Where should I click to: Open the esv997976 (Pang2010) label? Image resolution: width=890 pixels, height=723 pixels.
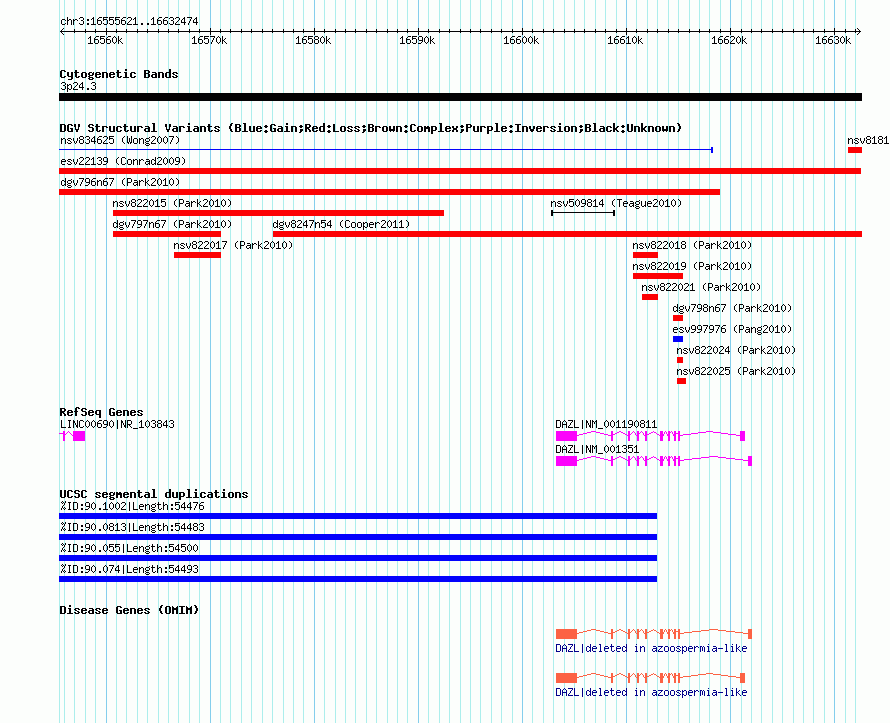pyautogui.click(x=732, y=329)
